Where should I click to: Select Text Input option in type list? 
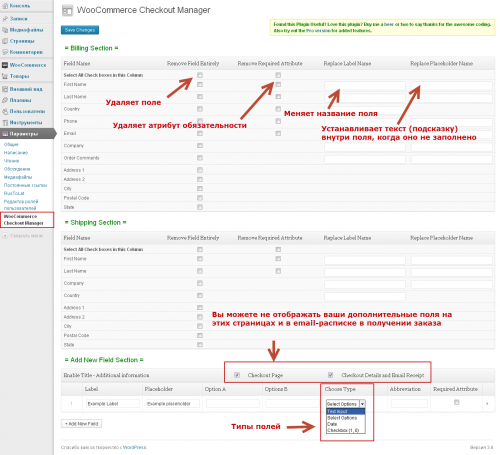tap(346, 411)
